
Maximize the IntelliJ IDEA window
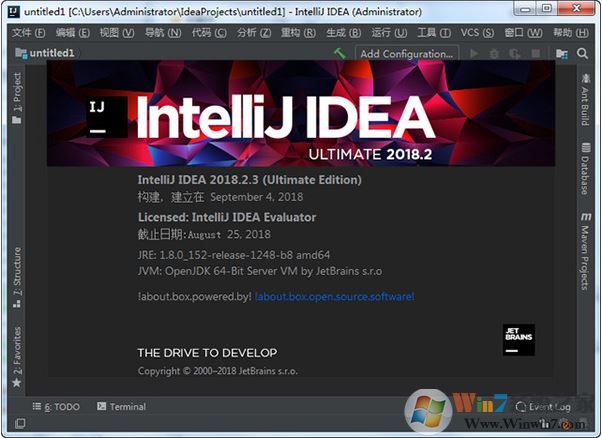click(547, 9)
